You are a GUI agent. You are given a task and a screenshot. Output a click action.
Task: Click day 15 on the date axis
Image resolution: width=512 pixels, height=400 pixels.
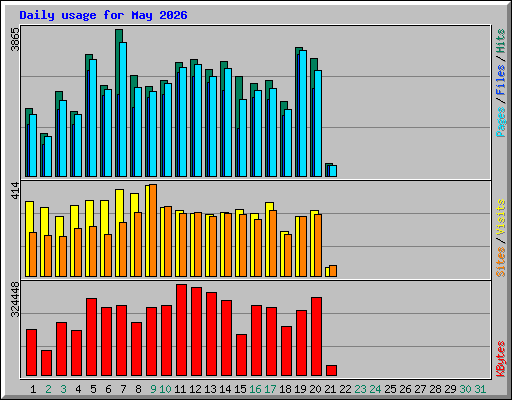(240, 389)
